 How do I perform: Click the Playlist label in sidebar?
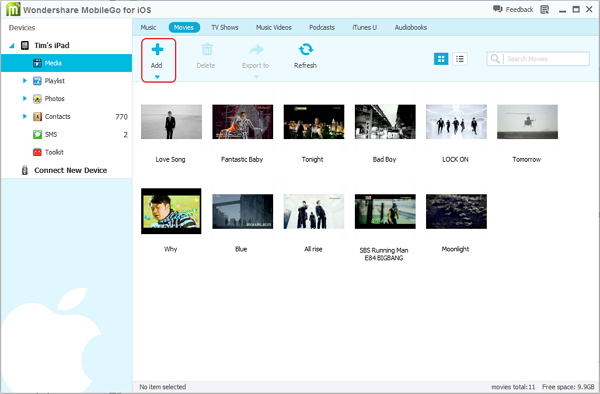[x=54, y=81]
